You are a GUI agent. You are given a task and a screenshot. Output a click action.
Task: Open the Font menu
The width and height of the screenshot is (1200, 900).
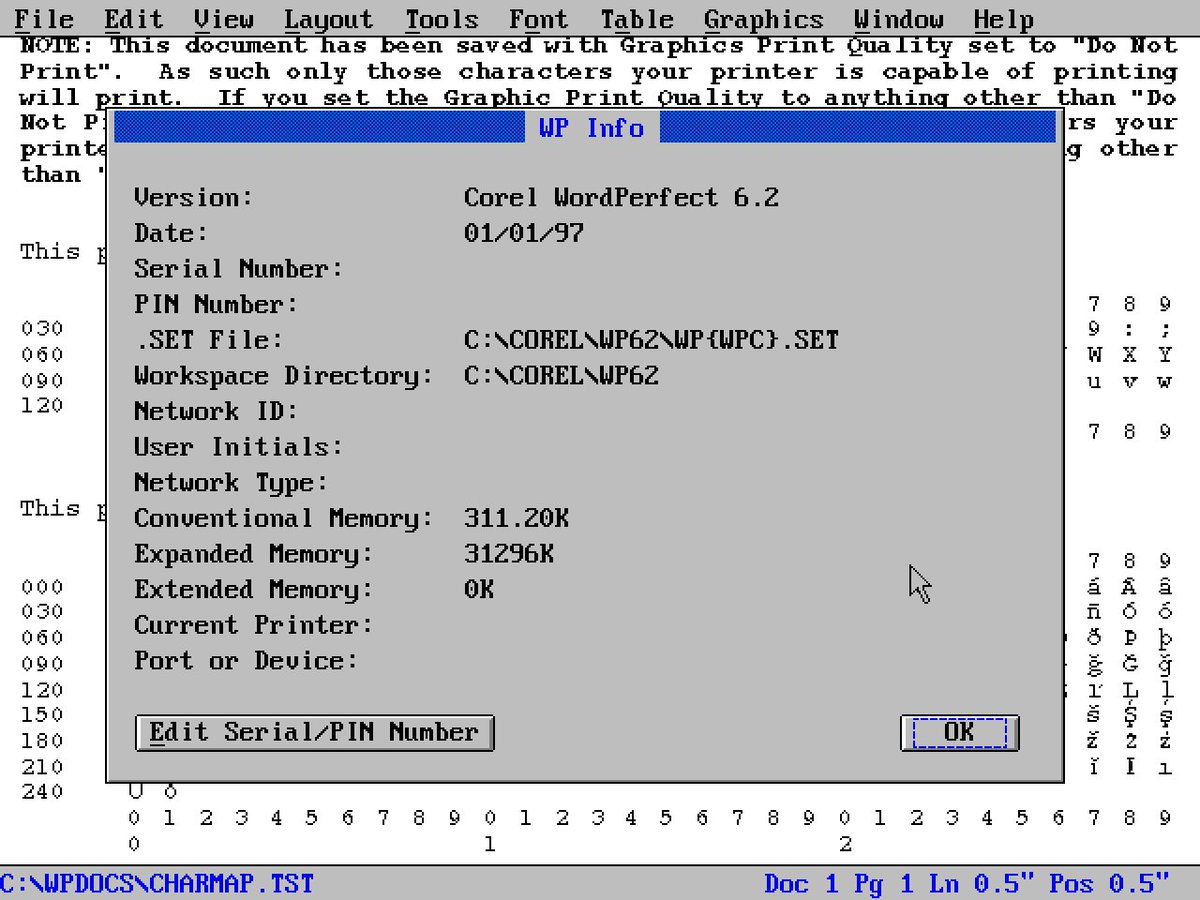(x=538, y=19)
